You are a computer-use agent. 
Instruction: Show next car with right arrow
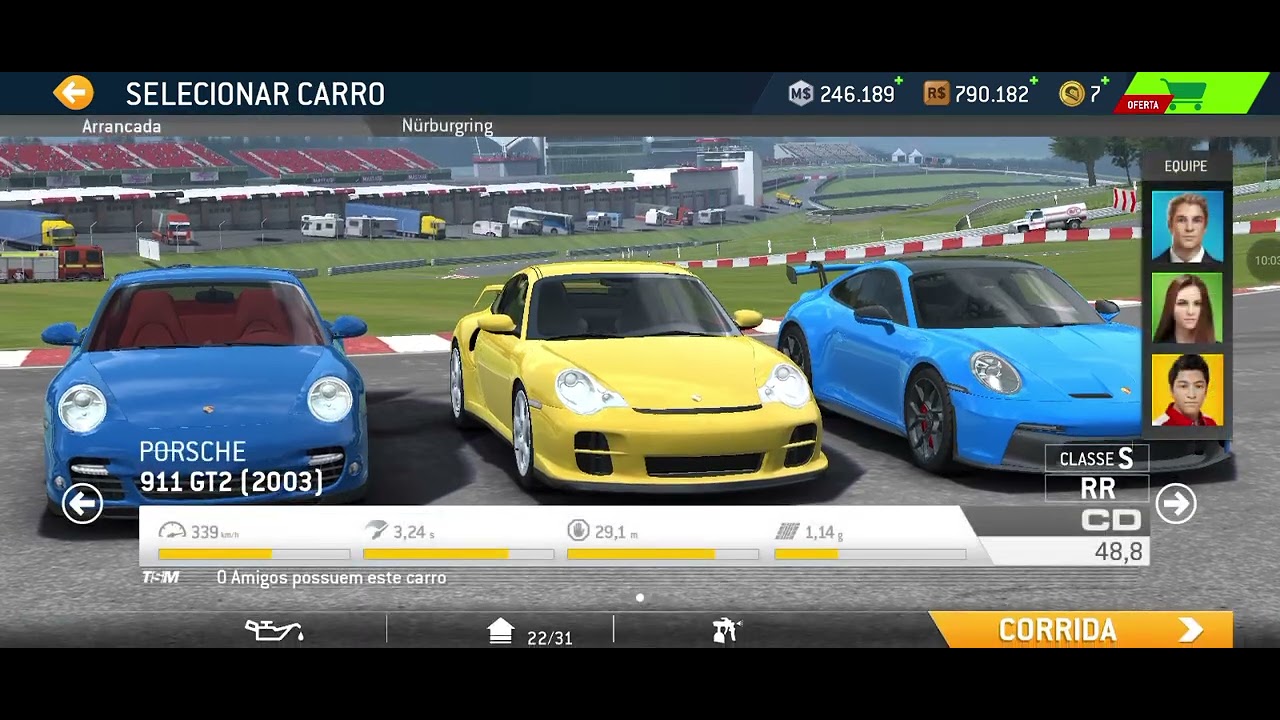click(1176, 504)
